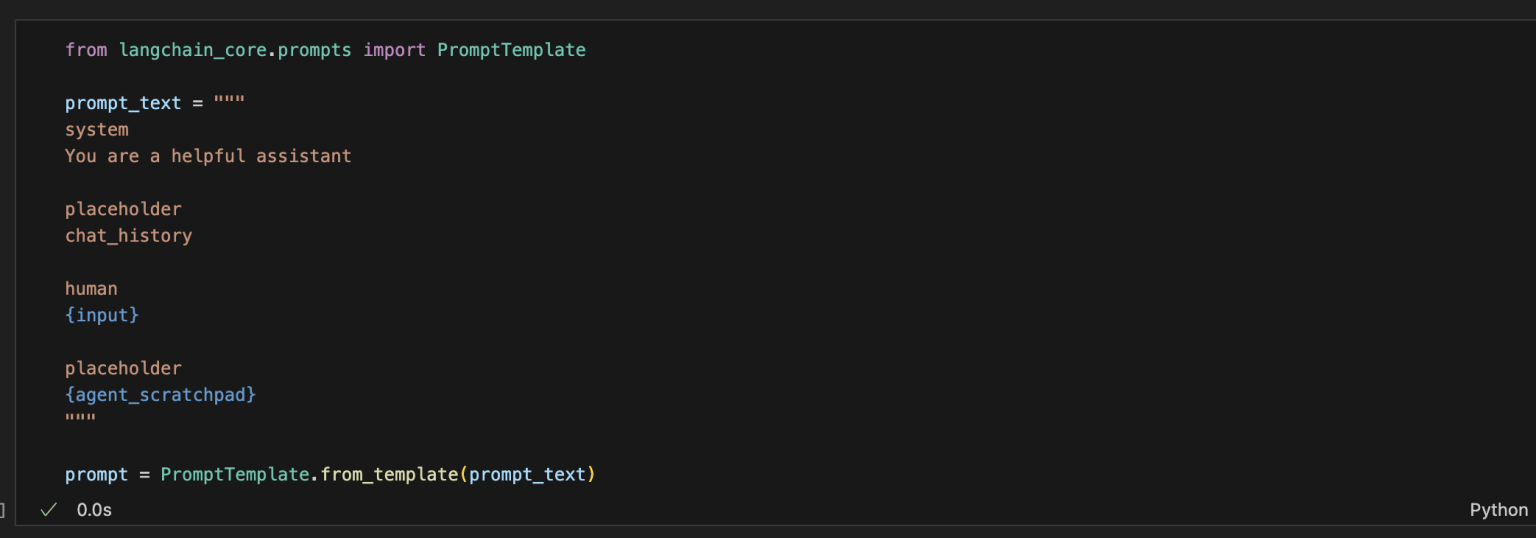Click prompt_text argument inside from_template parentheses

click(527, 474)
